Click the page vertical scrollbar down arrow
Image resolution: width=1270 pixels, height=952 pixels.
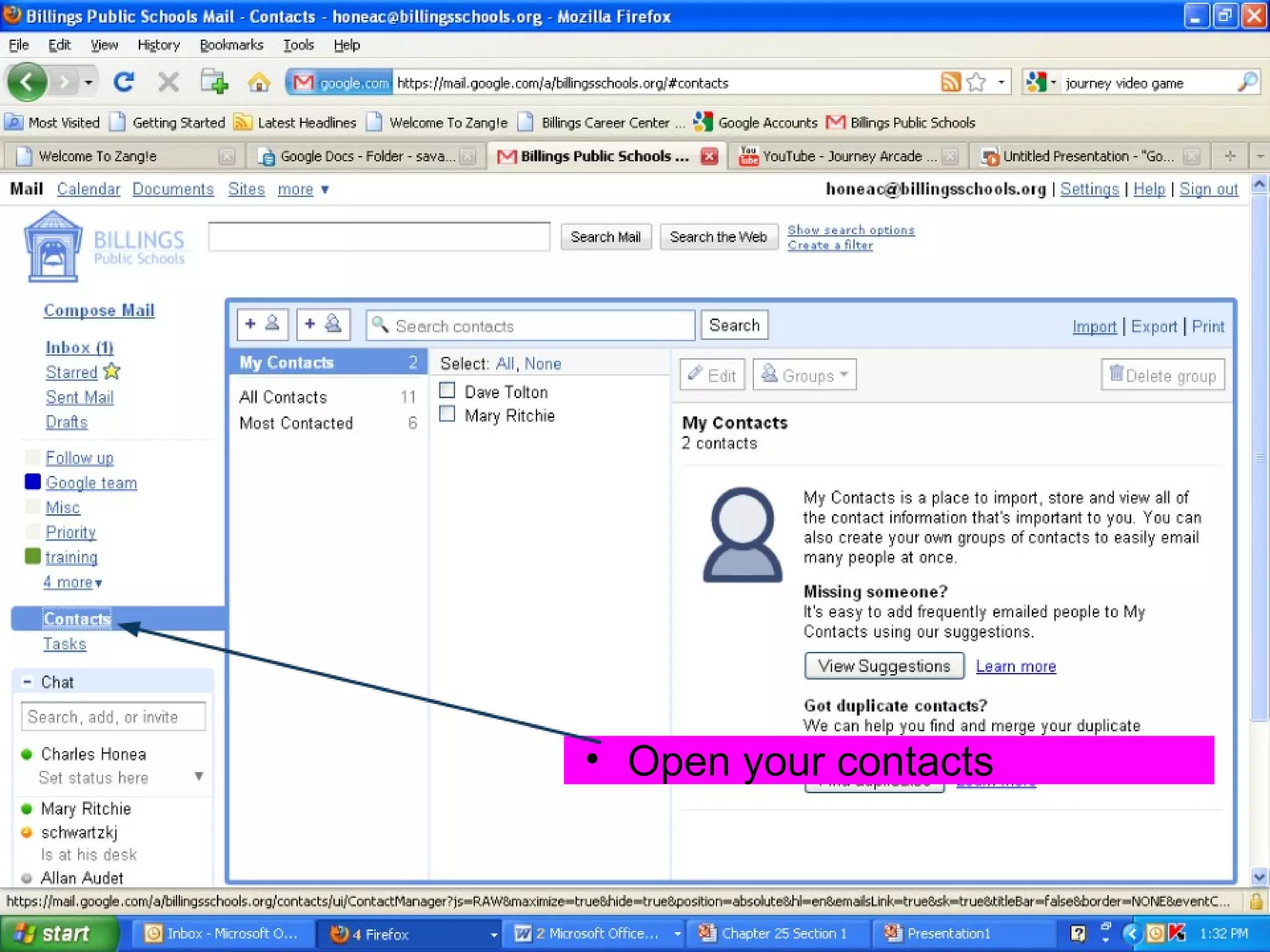click(x=1259, y=876)
